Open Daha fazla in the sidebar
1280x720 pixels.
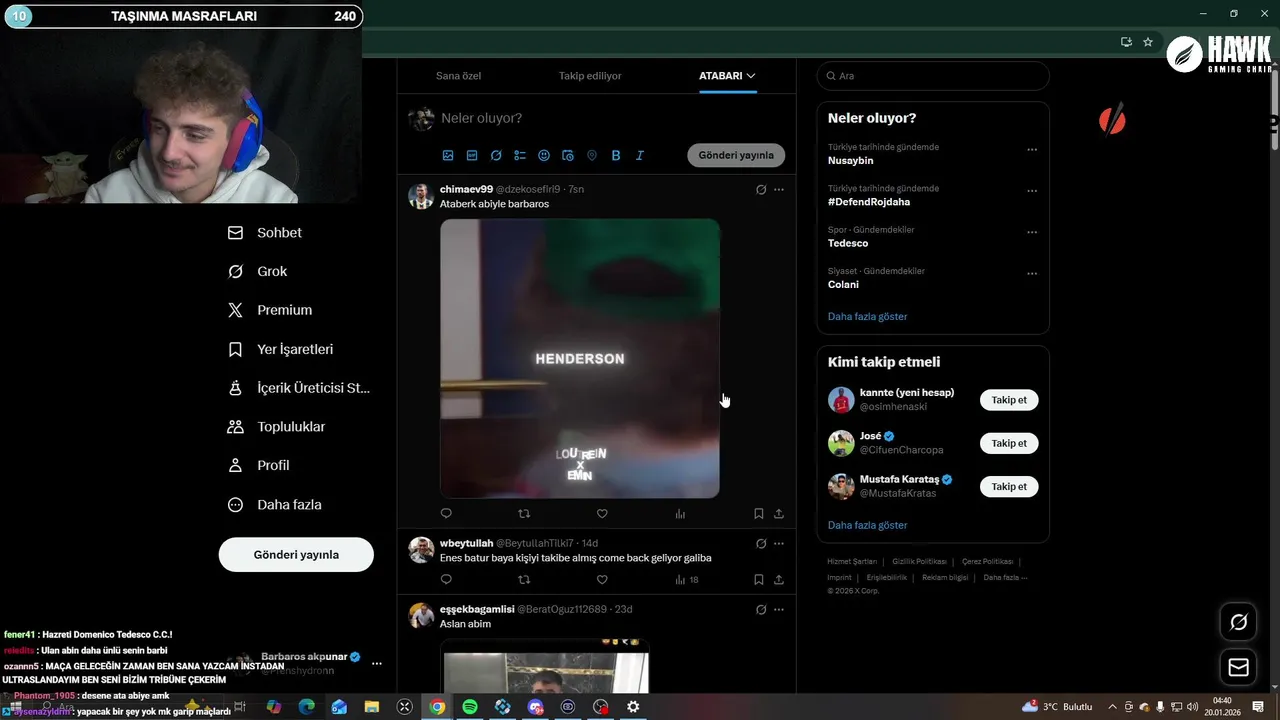[275, 505]
